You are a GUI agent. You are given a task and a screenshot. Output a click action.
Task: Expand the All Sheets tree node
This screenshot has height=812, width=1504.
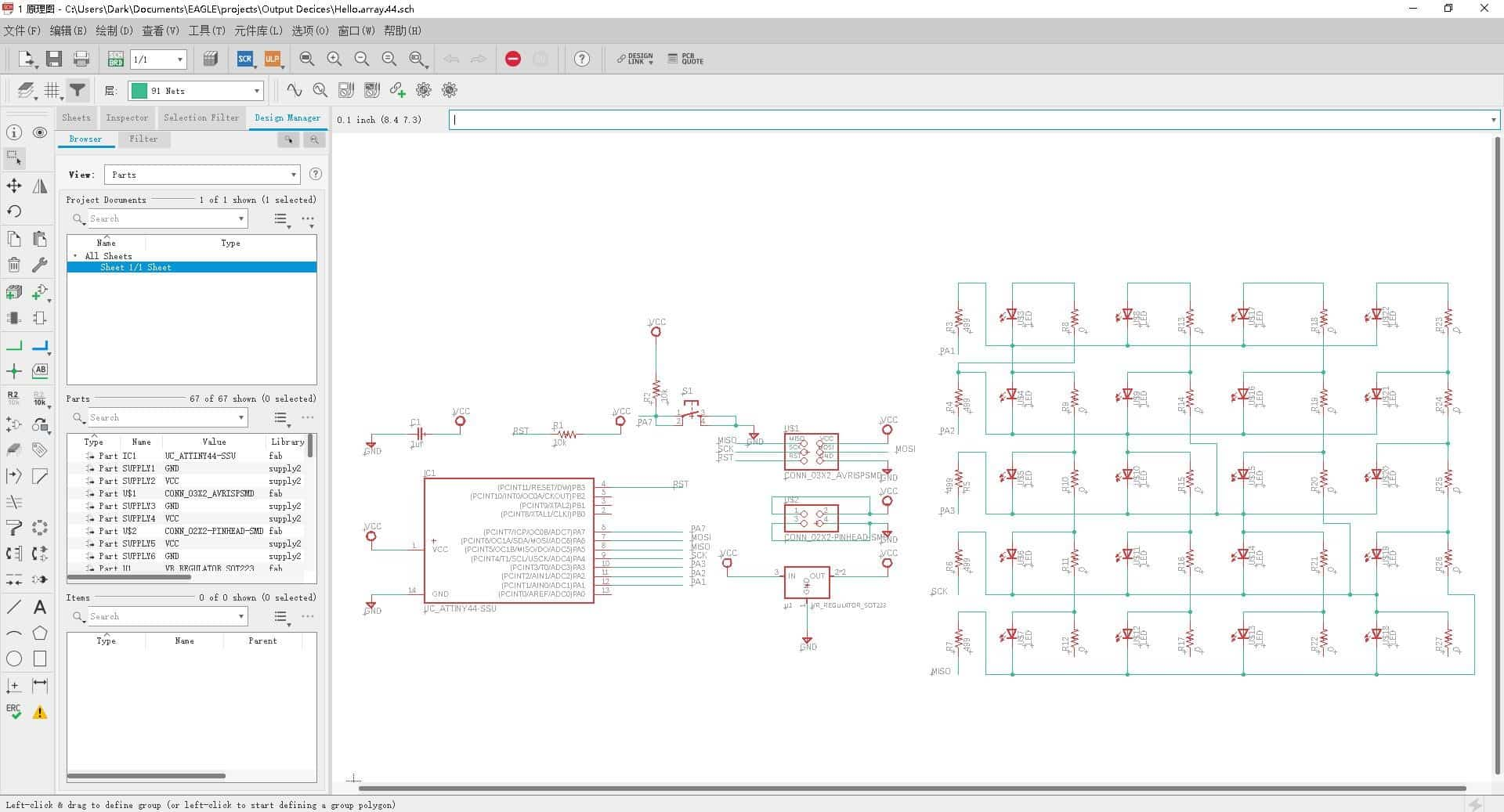75,256
